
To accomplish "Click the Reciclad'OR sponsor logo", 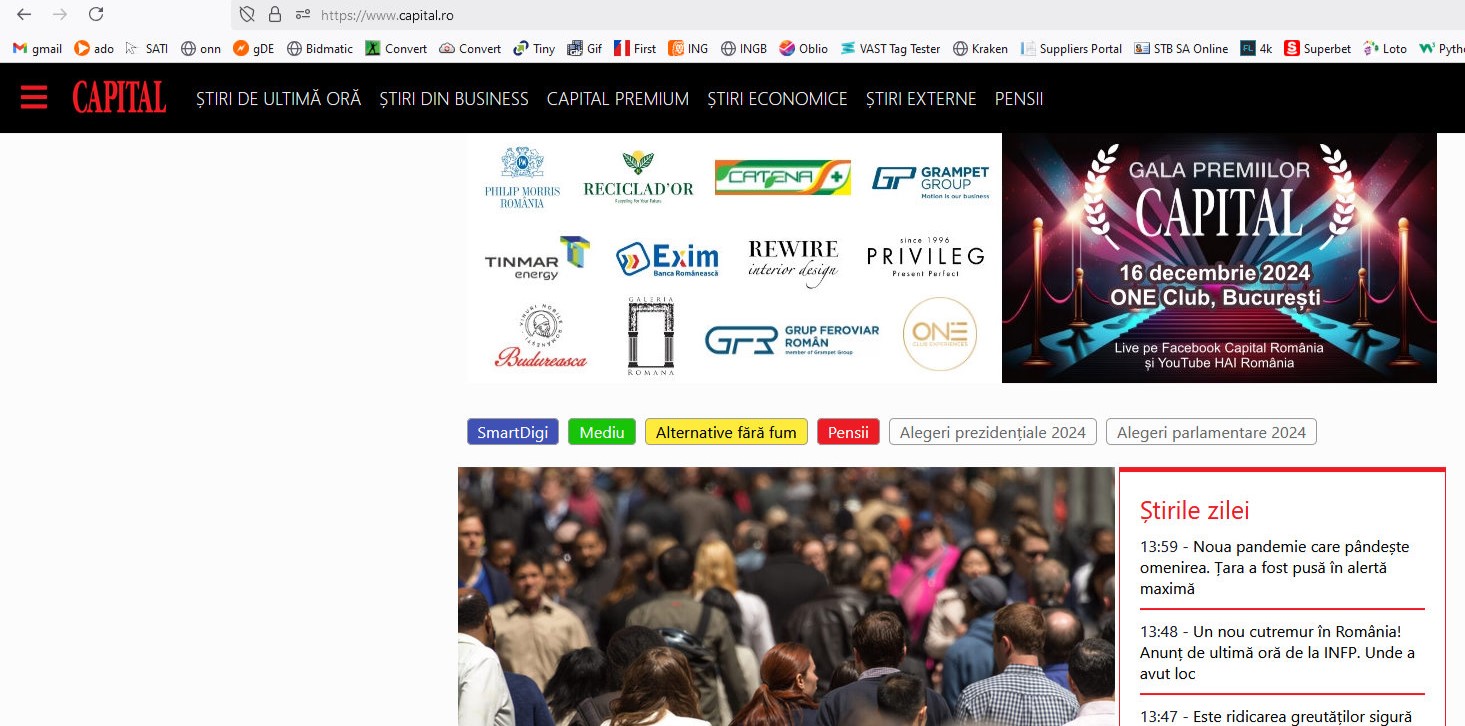I will pyautogui.click(x=638, y=178).
